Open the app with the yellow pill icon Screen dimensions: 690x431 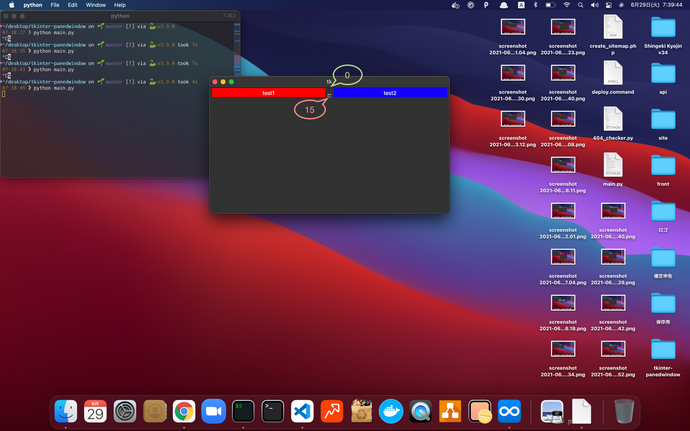click(480, 411)
